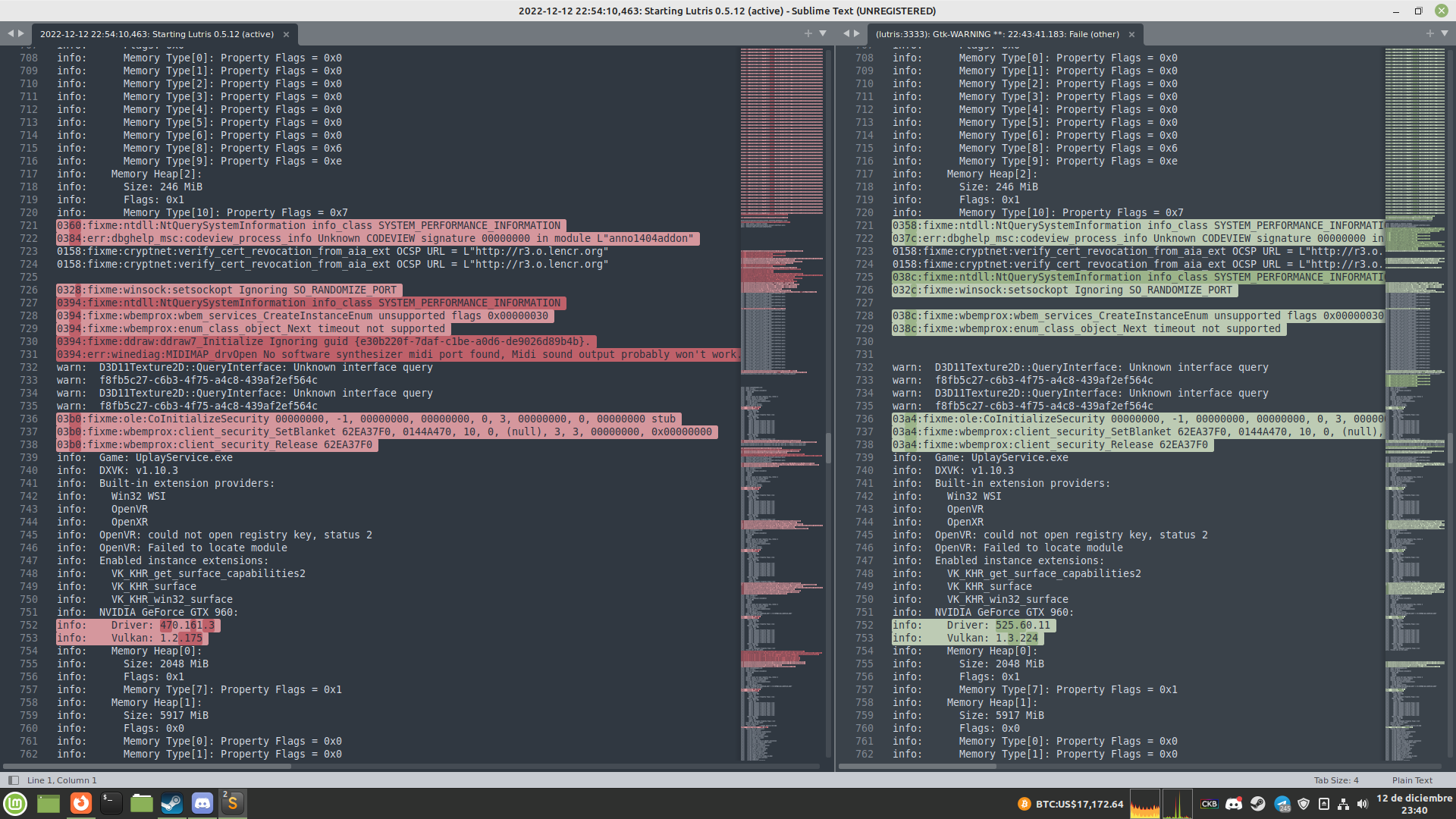
Task: Open the network connections tray icon
Action: [1343, 804]
